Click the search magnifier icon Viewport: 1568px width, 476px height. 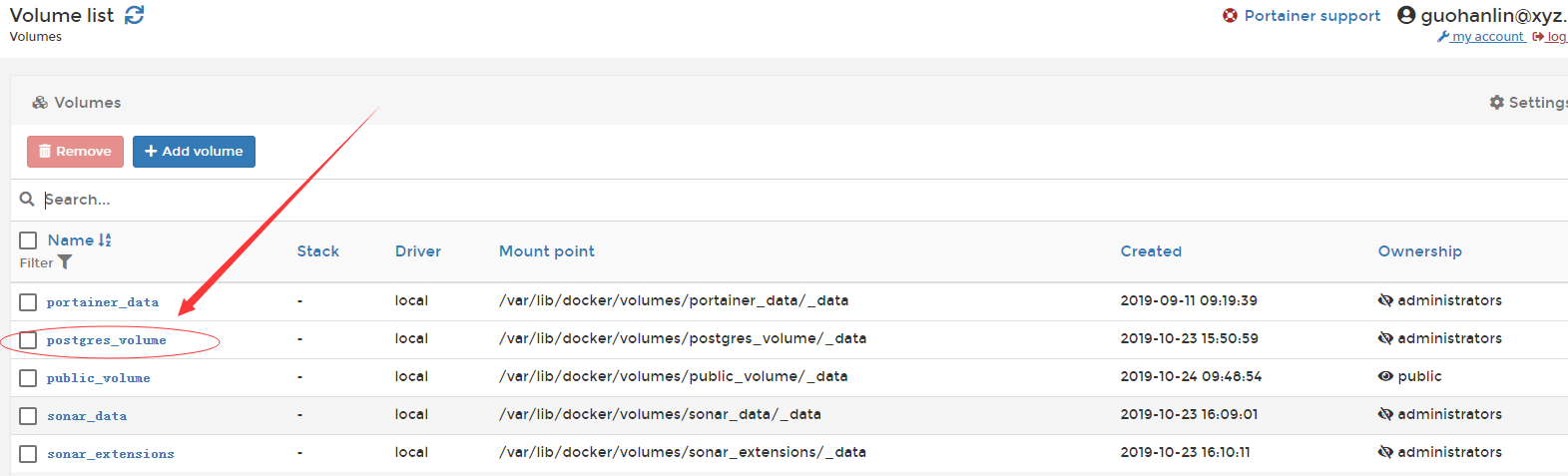[x=27, y=200]
